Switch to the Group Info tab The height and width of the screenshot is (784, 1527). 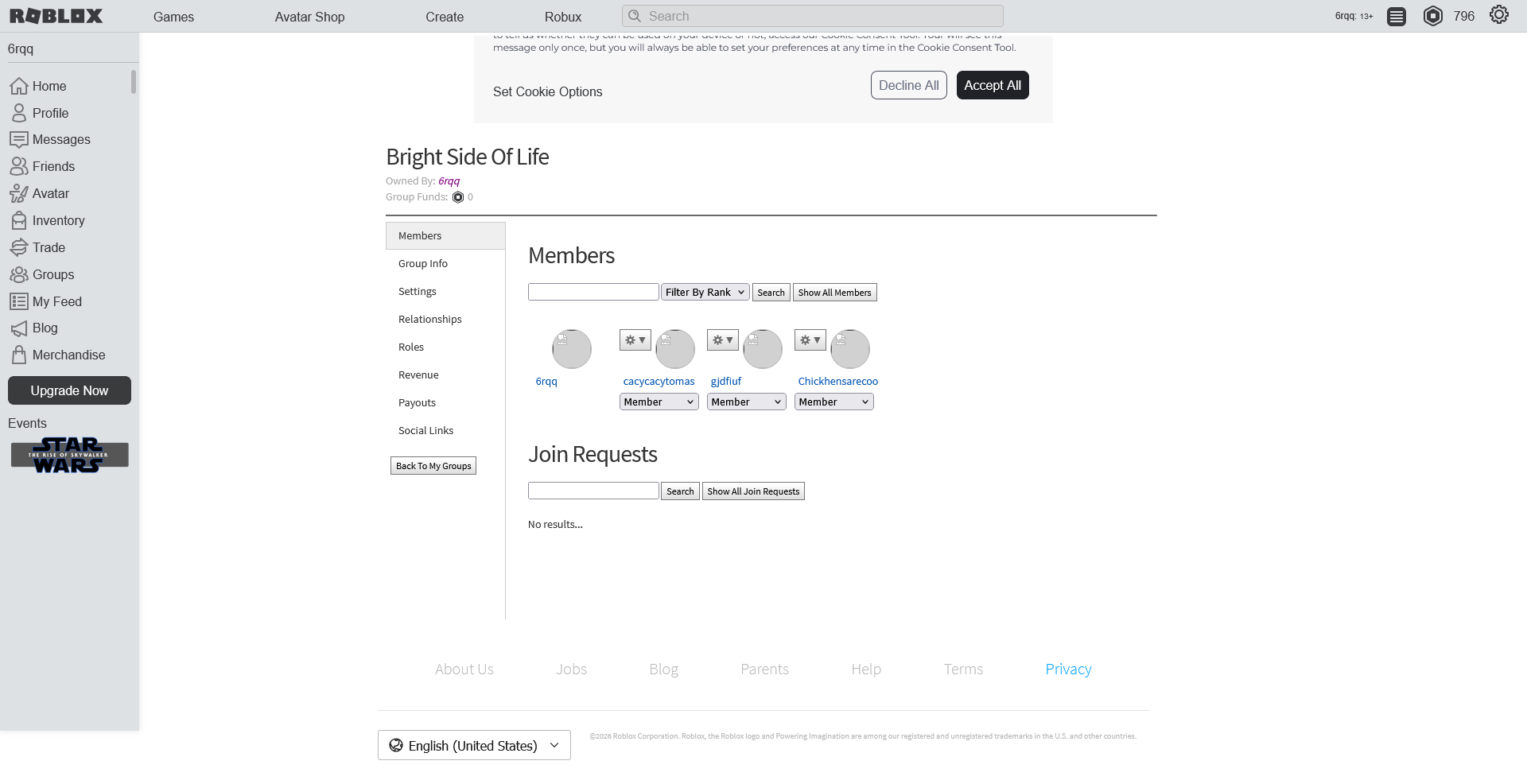point(423,264)
